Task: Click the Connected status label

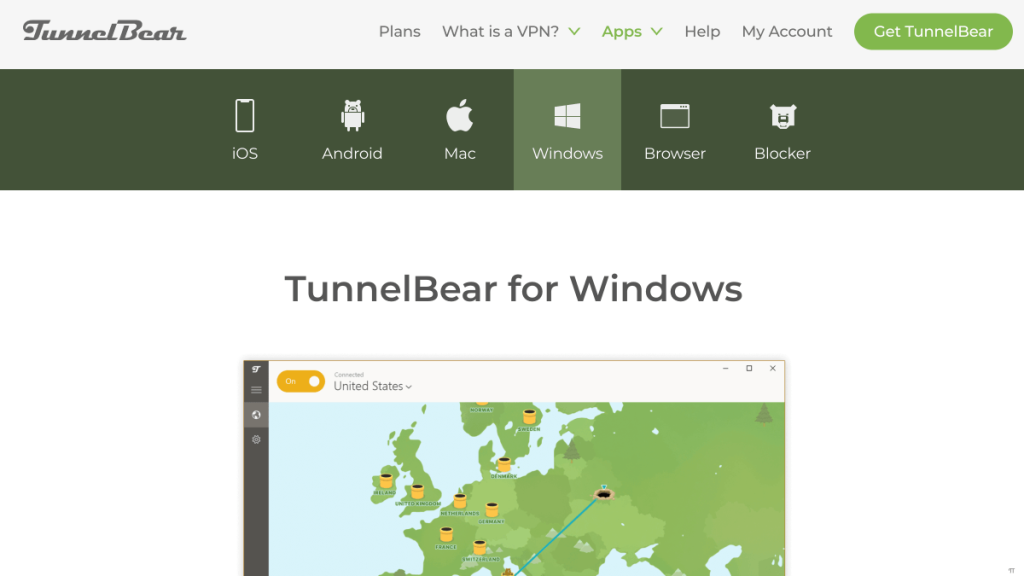Action: coord(349,375)
